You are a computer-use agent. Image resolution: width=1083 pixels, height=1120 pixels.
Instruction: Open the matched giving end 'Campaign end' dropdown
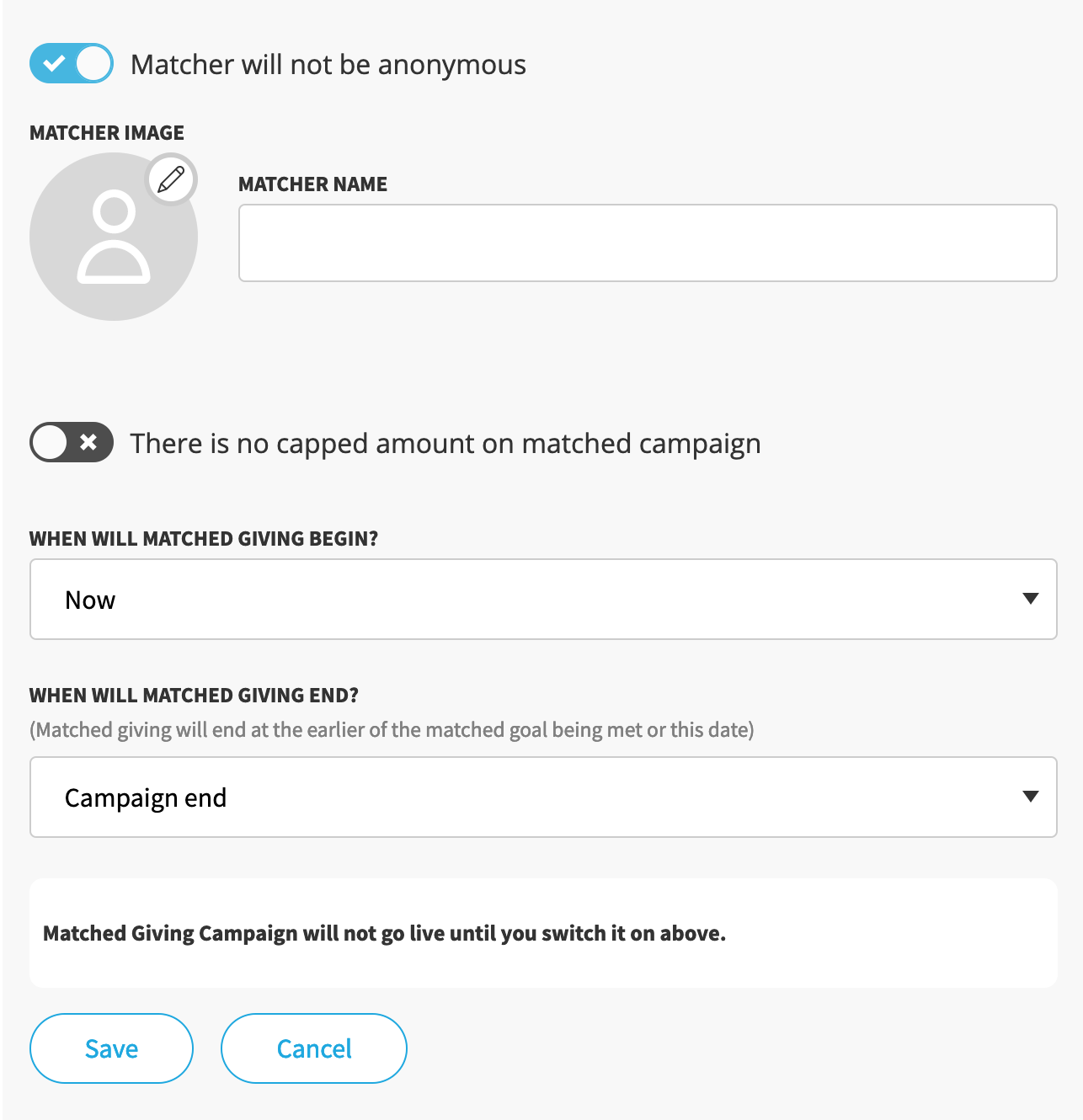point(543,797)
